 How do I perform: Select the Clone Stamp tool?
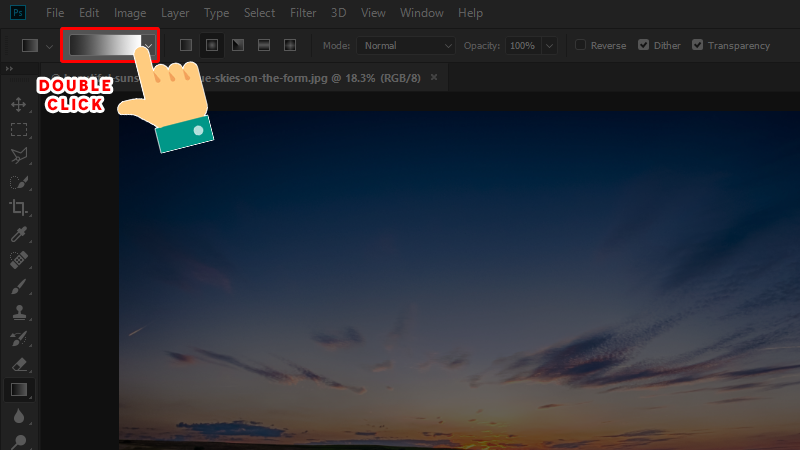point(19,312)
